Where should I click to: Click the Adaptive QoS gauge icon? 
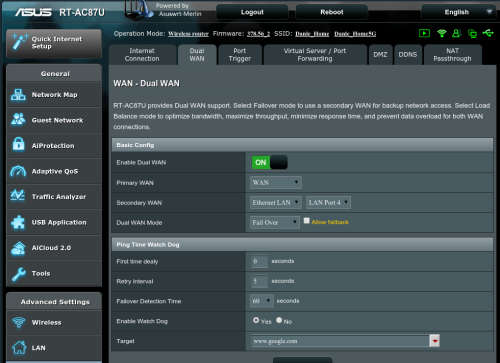click(18, 171)
